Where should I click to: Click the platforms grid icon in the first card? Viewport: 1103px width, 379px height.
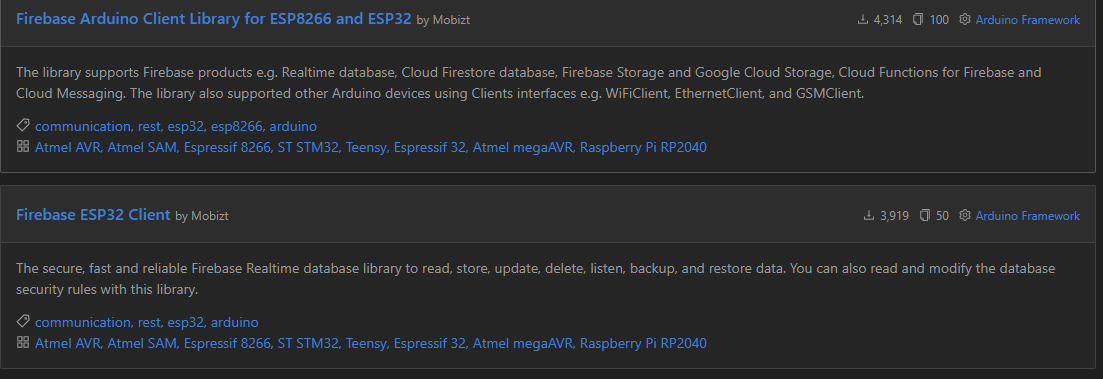[x=23, y=146]
